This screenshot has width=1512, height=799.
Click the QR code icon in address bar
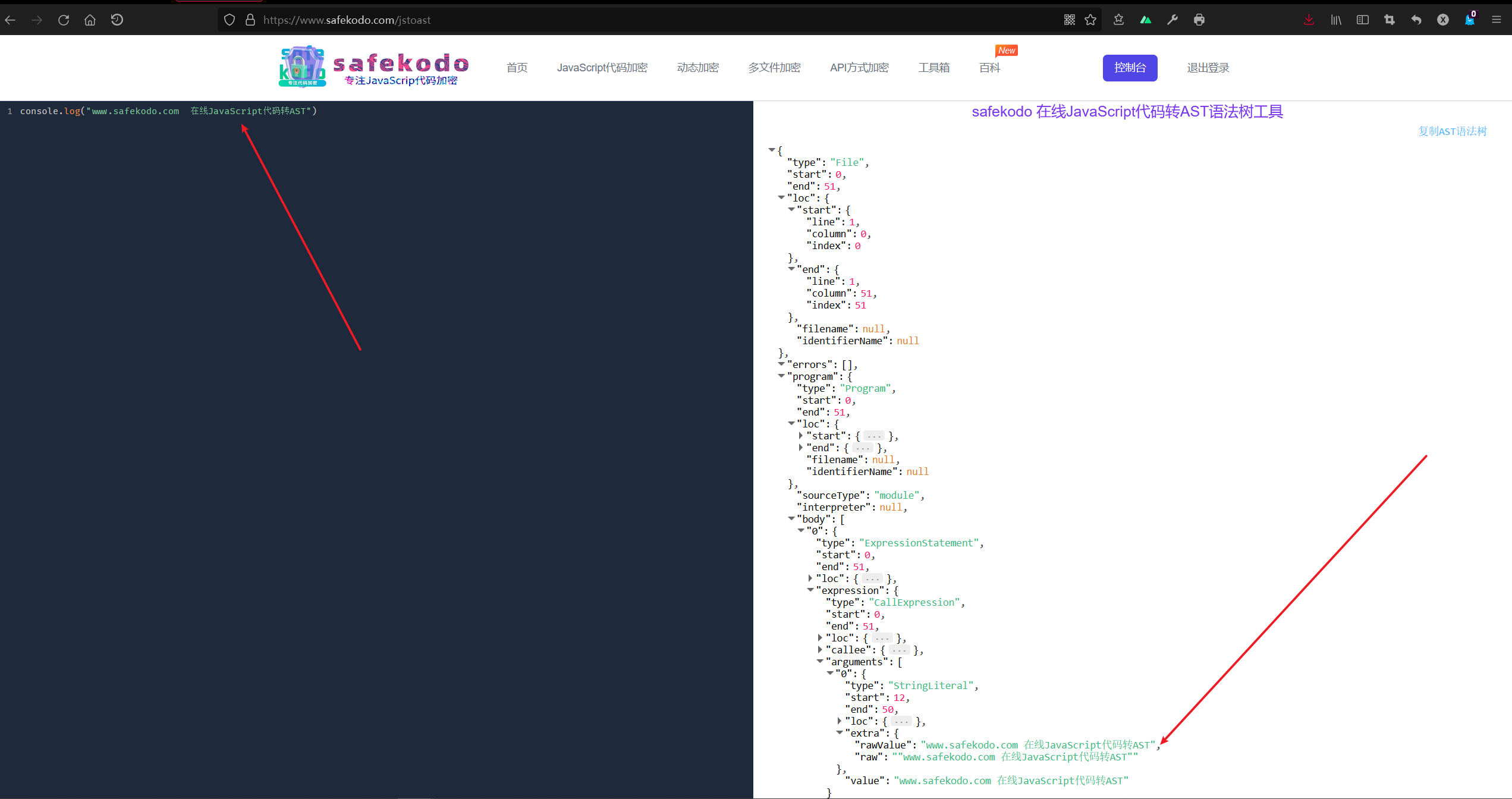pyautogui.click(x=1069, y=20)
